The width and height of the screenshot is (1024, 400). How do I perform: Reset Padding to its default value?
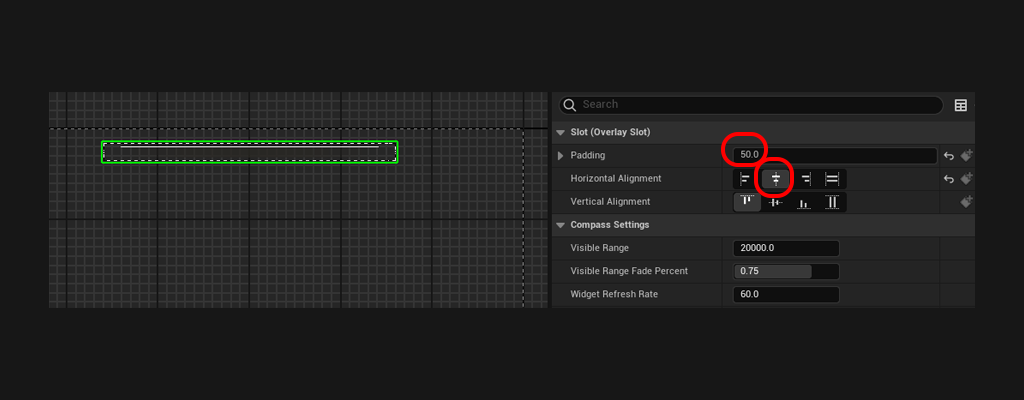point(949,156)
